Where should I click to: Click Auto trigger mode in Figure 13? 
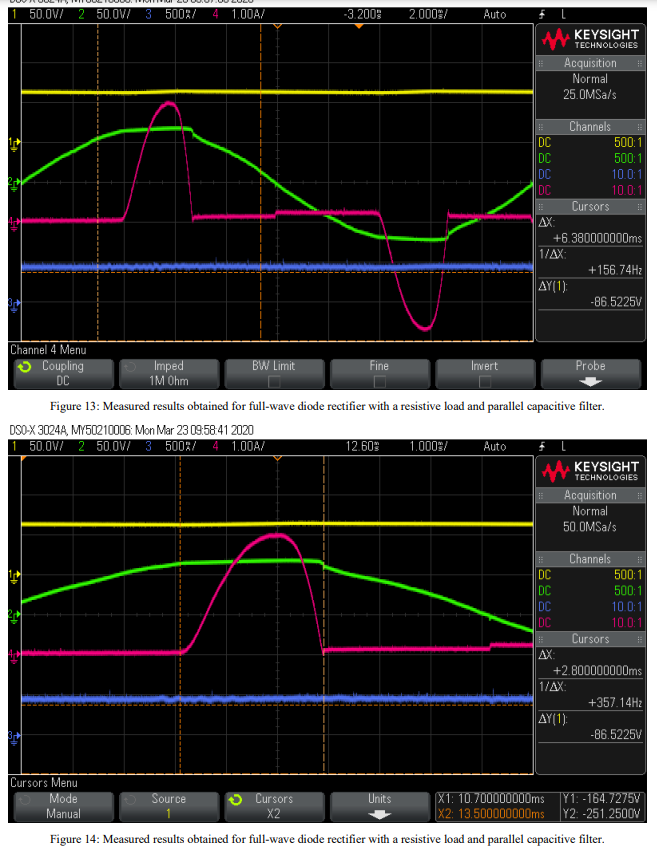click(x=495, y=15)
